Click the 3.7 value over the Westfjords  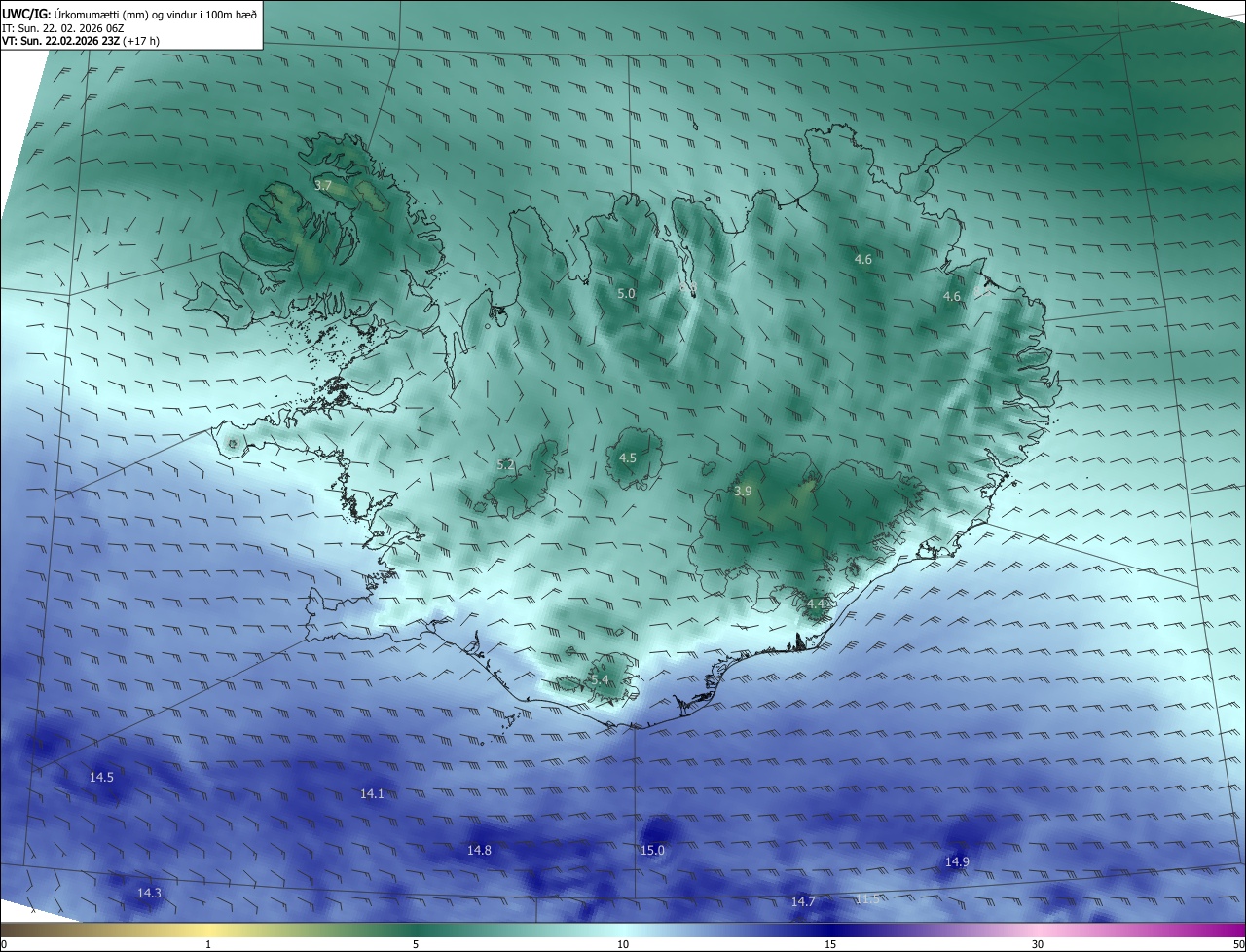coord(323,185)
